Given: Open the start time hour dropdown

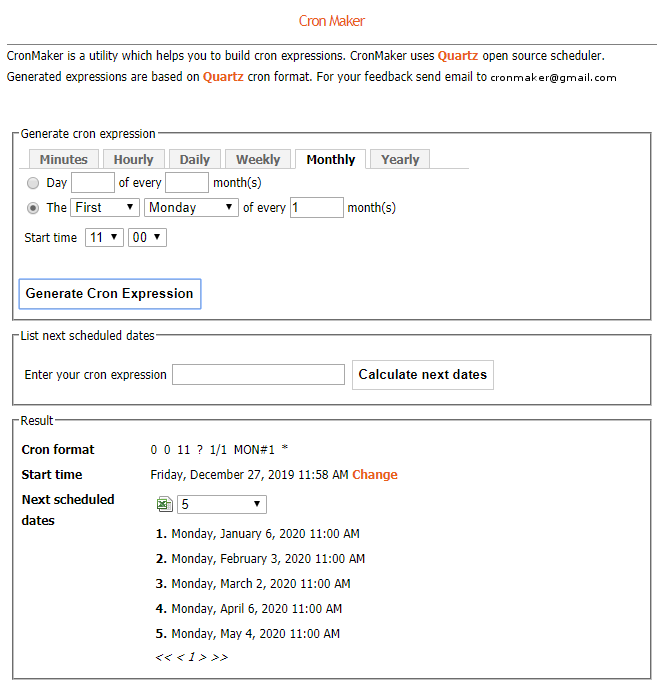Looking at the screenshot, I should pyautogui.click(x=104, y=237).
